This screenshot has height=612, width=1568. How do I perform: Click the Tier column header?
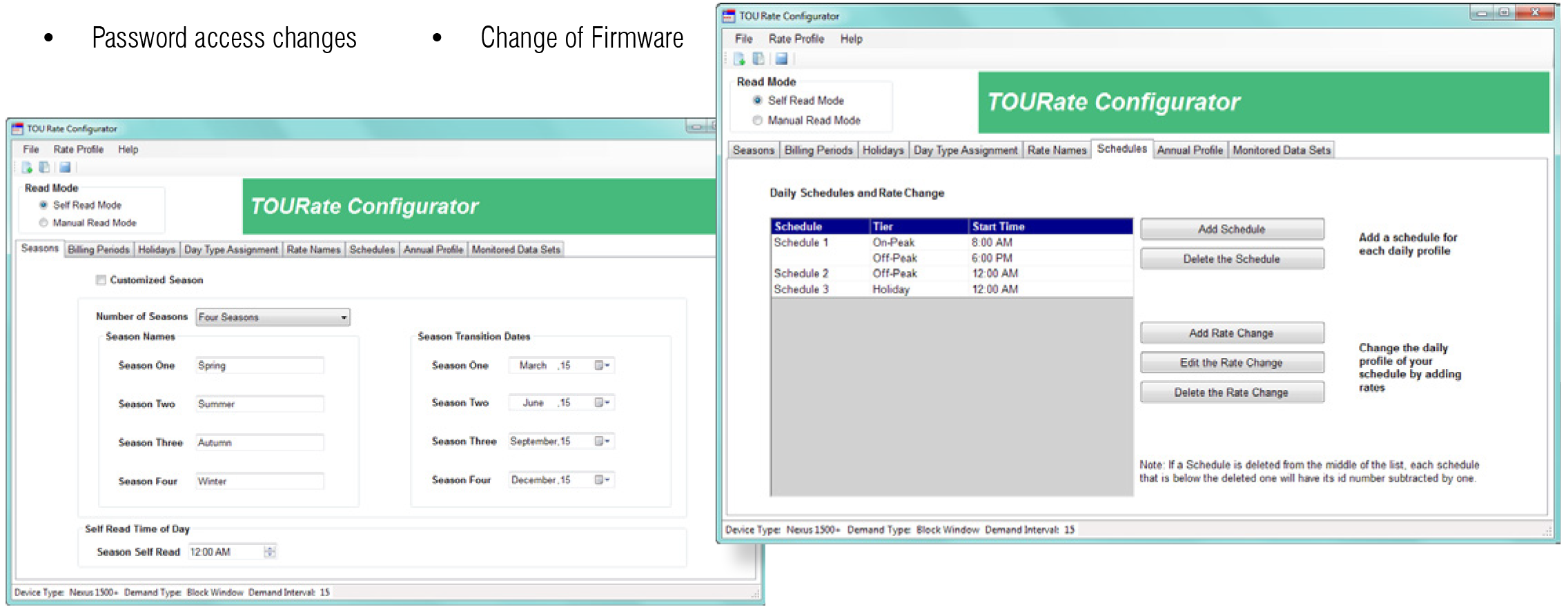click(x=919, y=226)
